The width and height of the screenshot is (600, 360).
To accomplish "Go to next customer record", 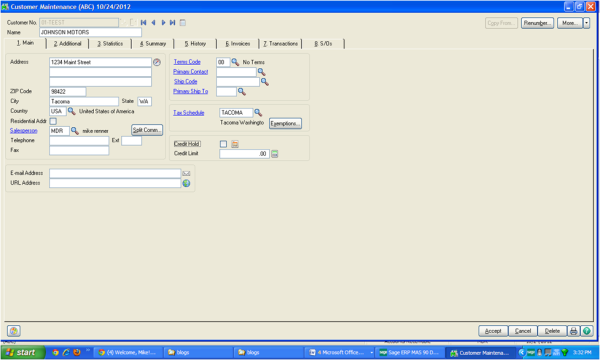I will click(163, 23).
